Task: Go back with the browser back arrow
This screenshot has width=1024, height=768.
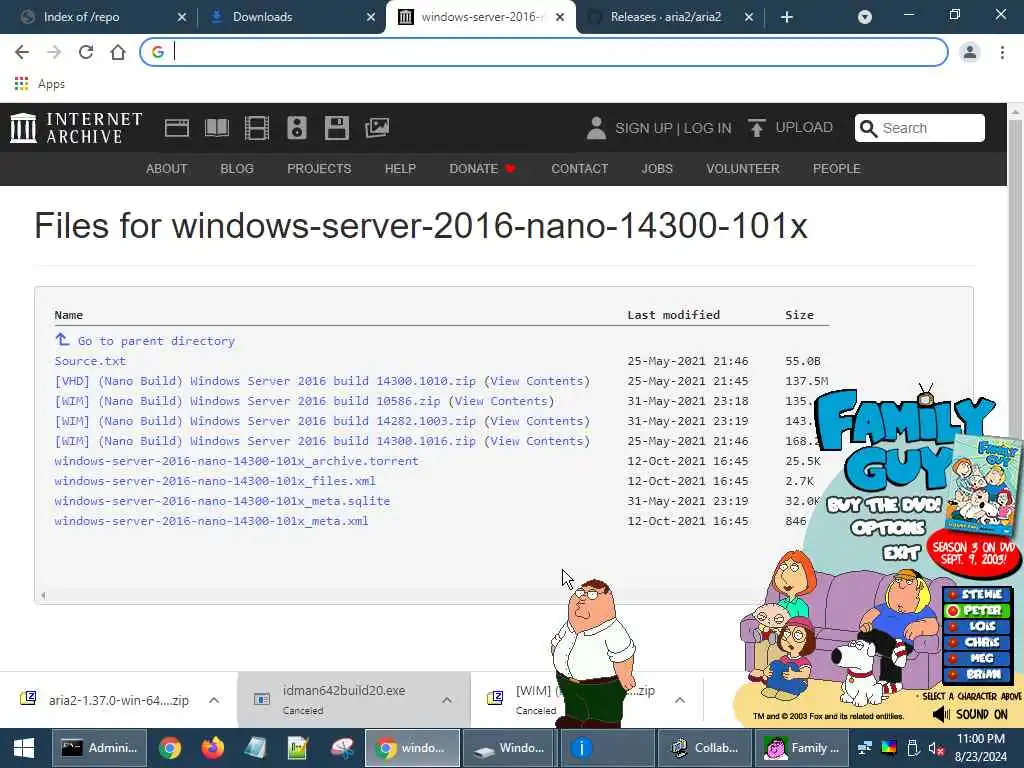Action: (x=22, y=52)
